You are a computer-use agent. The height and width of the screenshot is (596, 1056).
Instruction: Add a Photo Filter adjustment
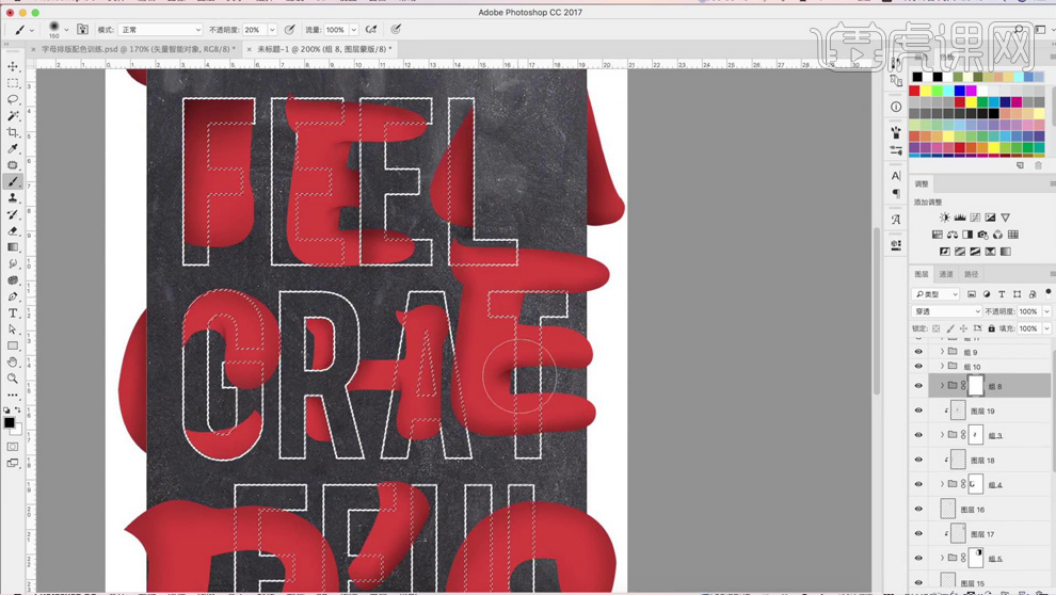tap(983, 234)
